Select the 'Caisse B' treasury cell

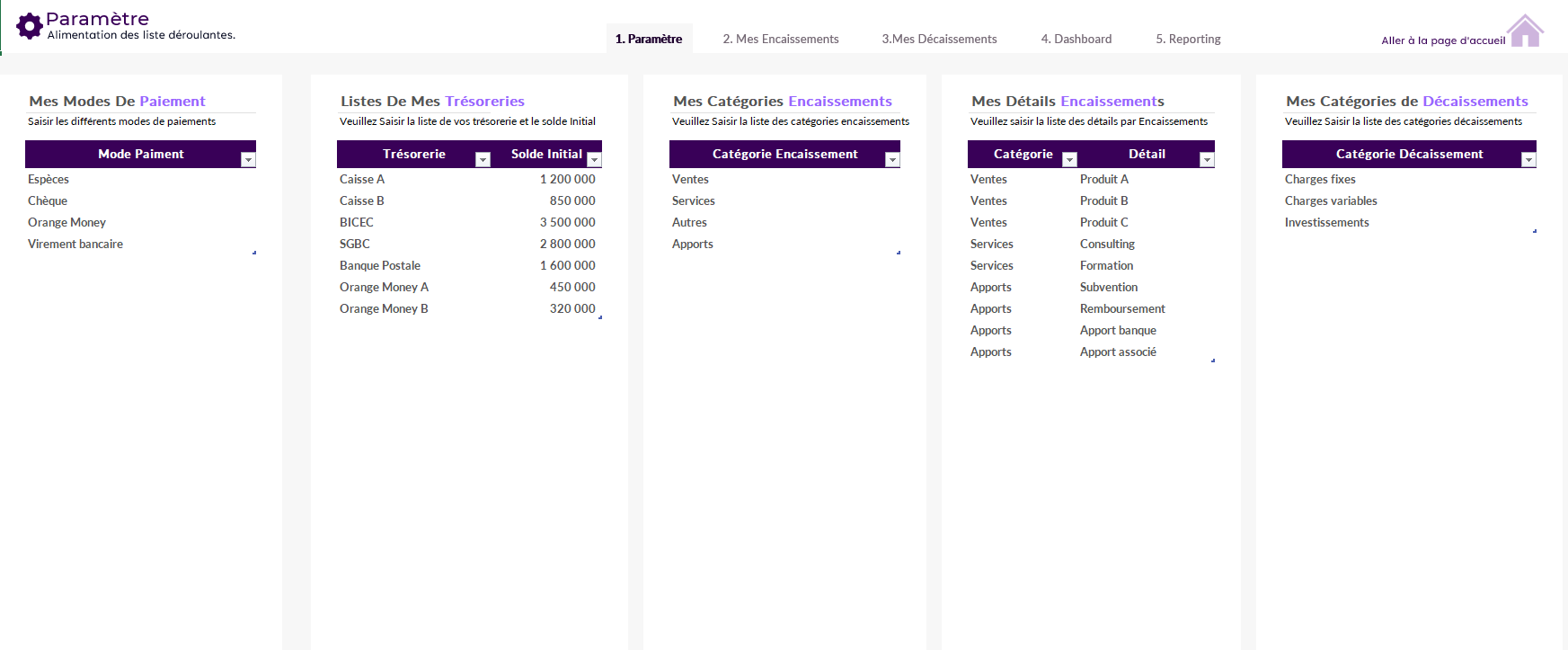[x=414, y=200]
